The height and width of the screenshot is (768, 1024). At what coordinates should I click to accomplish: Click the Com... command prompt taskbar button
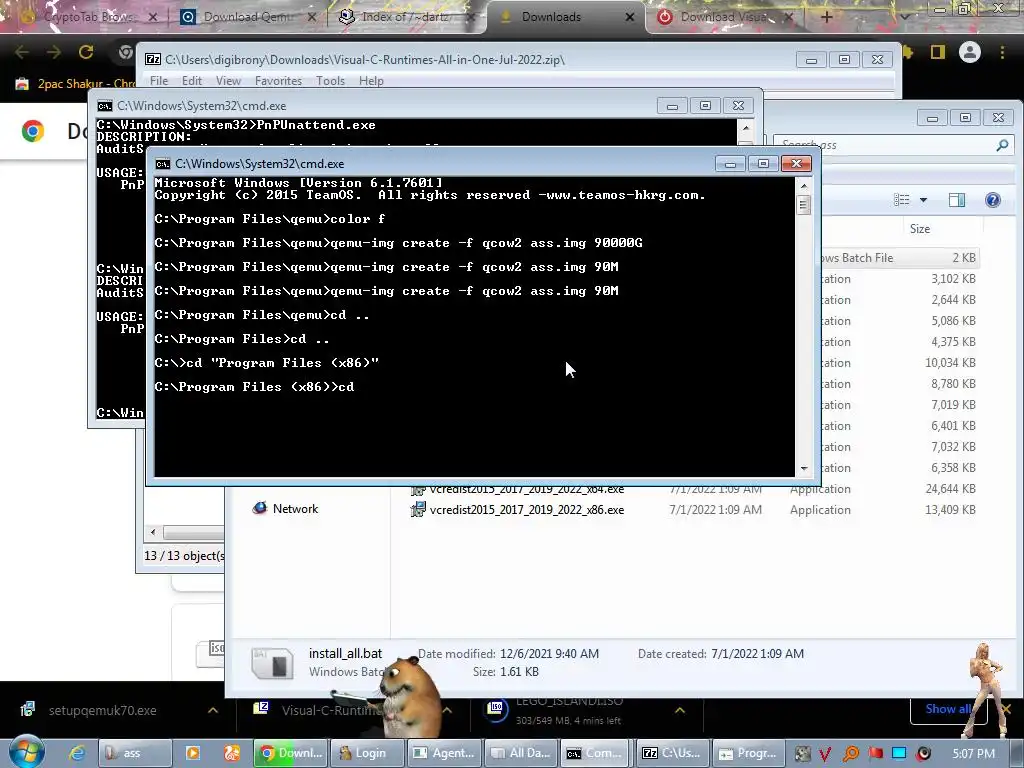pos(596,753)
